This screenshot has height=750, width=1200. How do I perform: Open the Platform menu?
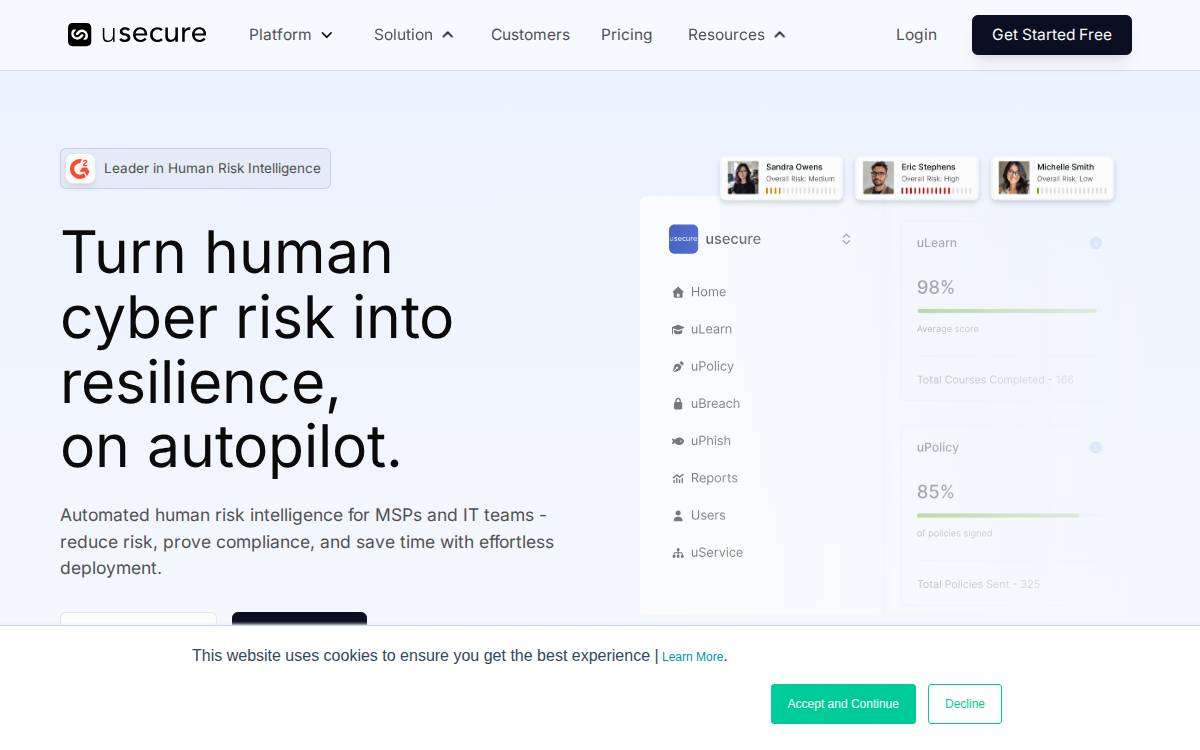tap(291, 35)
